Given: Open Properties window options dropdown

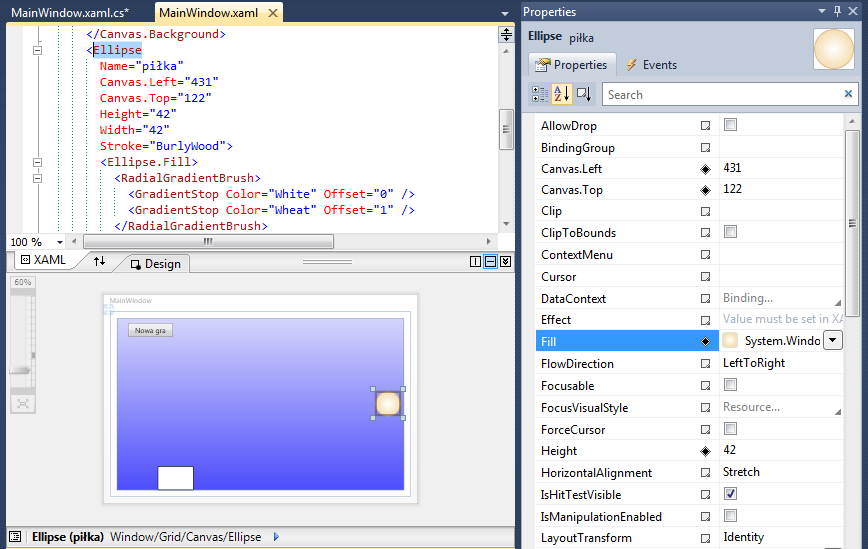Looking at the screenshot, I should coord(822,11).
